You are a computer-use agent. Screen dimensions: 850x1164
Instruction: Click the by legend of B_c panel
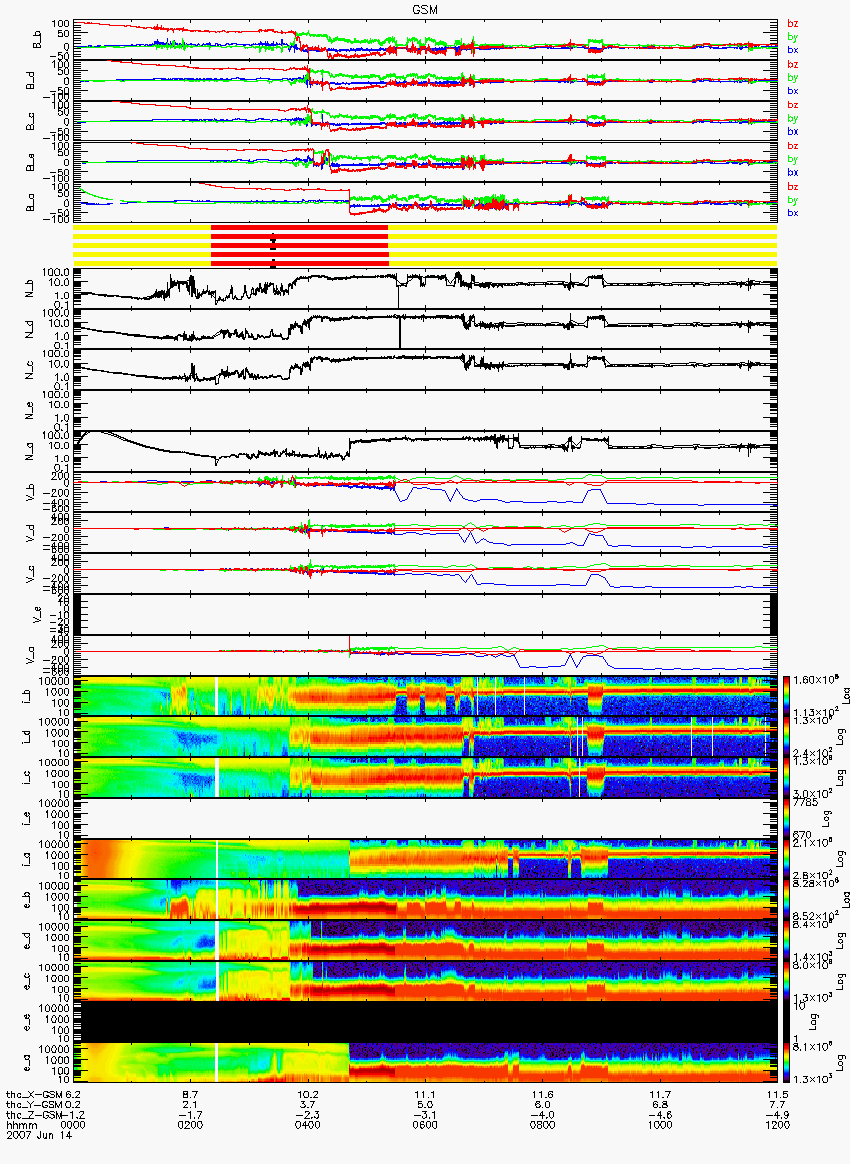(792, 118)
